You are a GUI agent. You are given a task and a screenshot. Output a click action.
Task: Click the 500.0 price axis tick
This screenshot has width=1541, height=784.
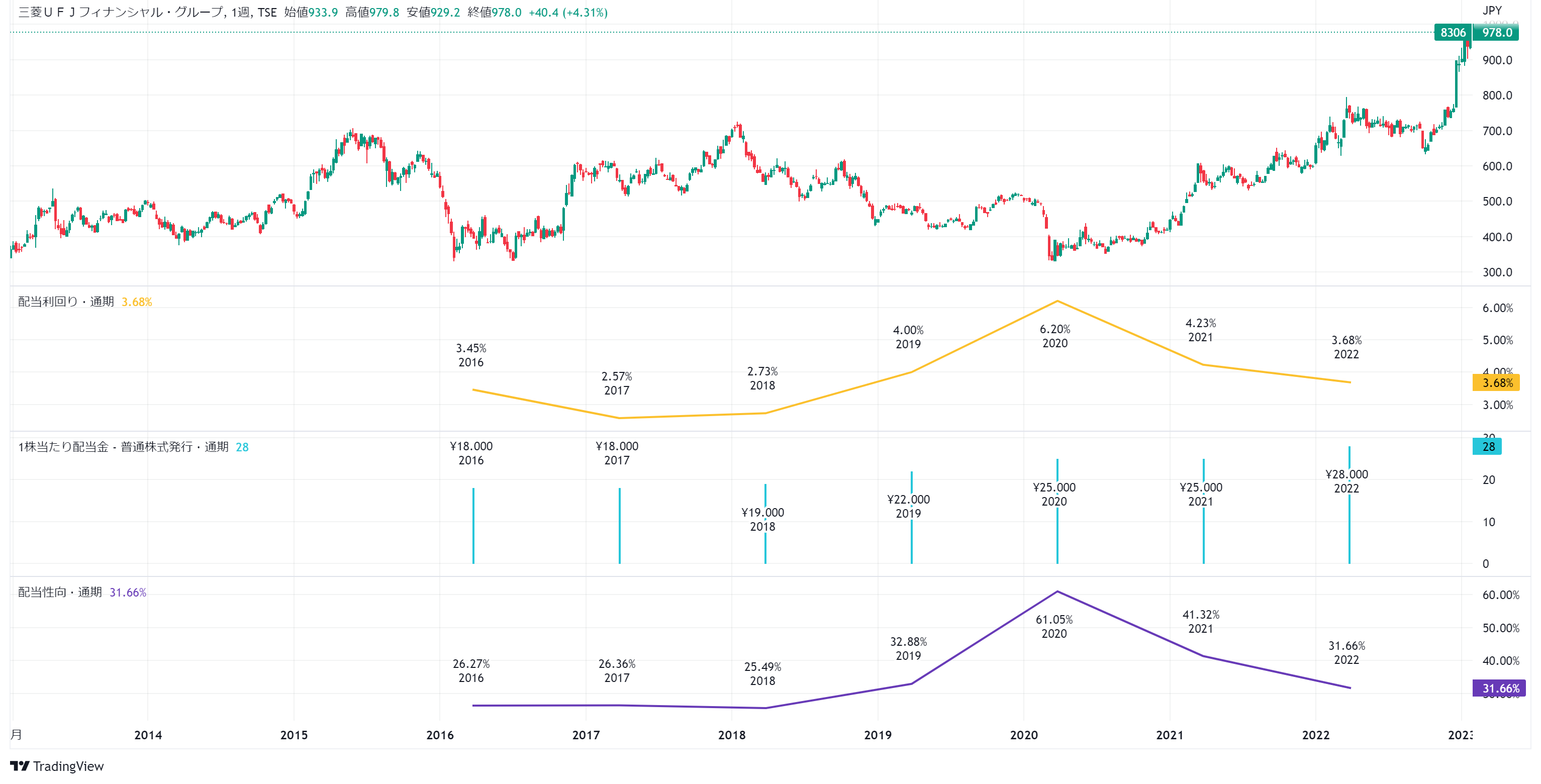1497,202
